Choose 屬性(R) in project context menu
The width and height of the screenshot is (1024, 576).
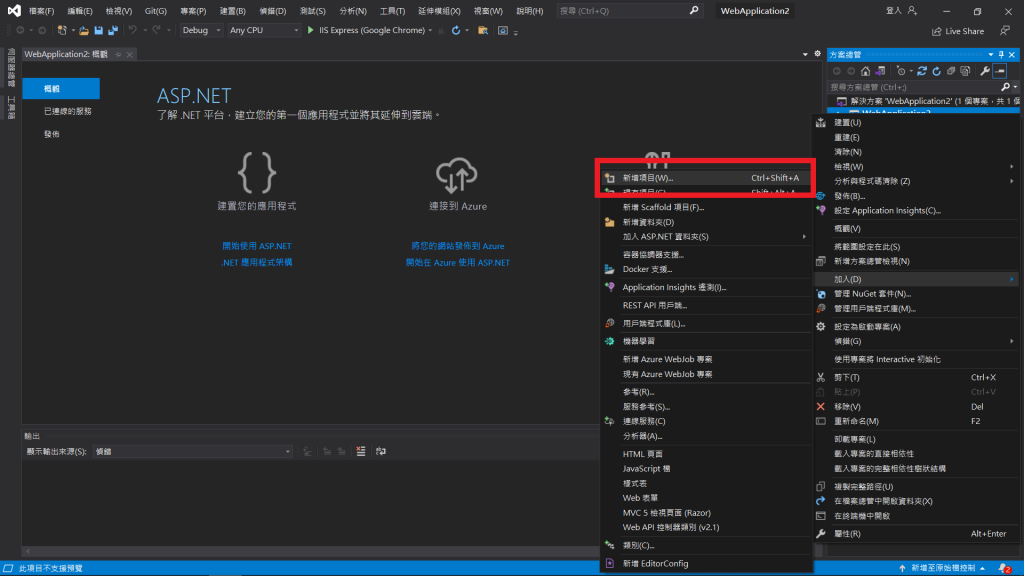click(x=917, y=534)
